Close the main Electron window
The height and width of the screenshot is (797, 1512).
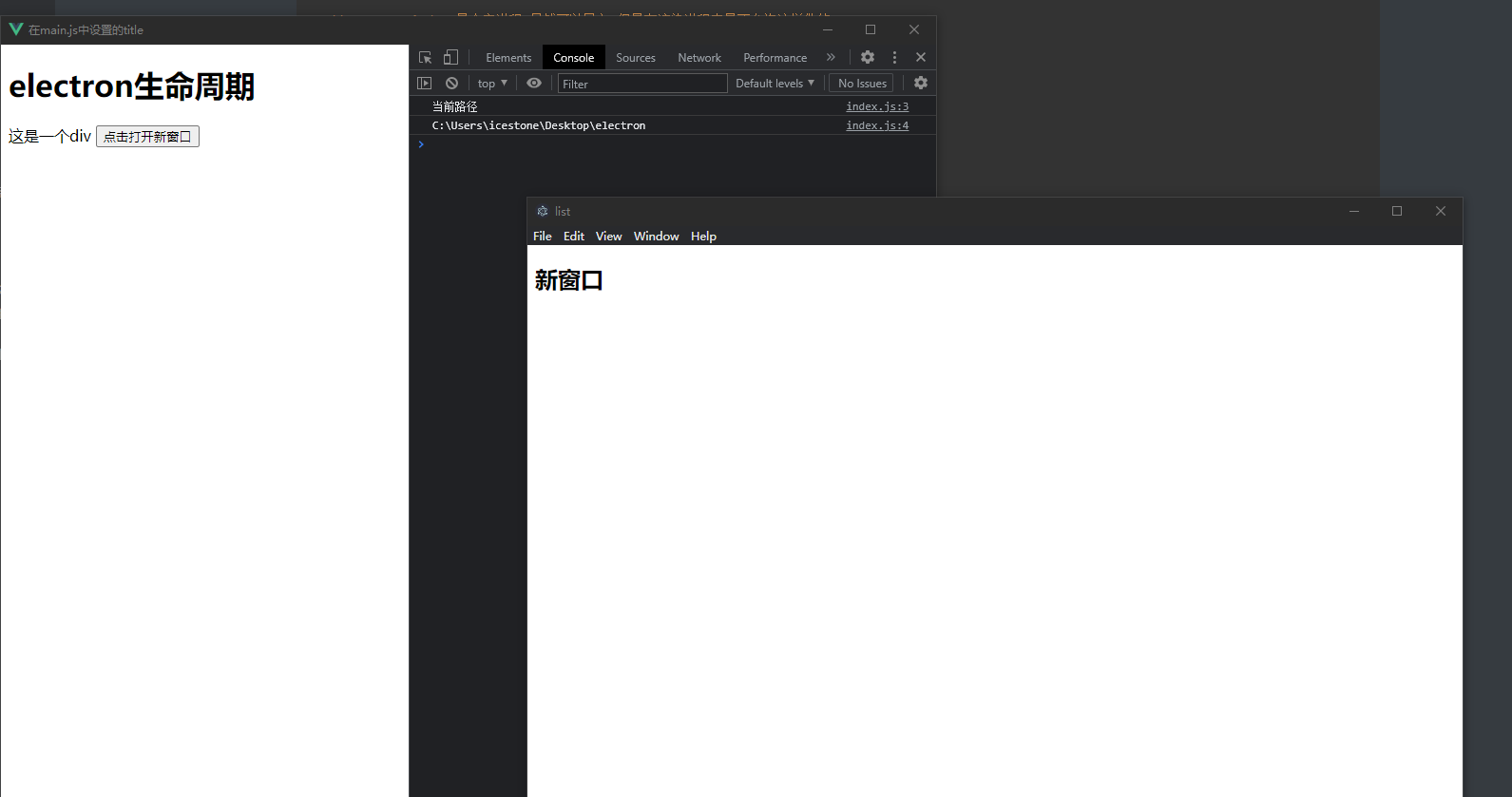click(x=914, y=29)
